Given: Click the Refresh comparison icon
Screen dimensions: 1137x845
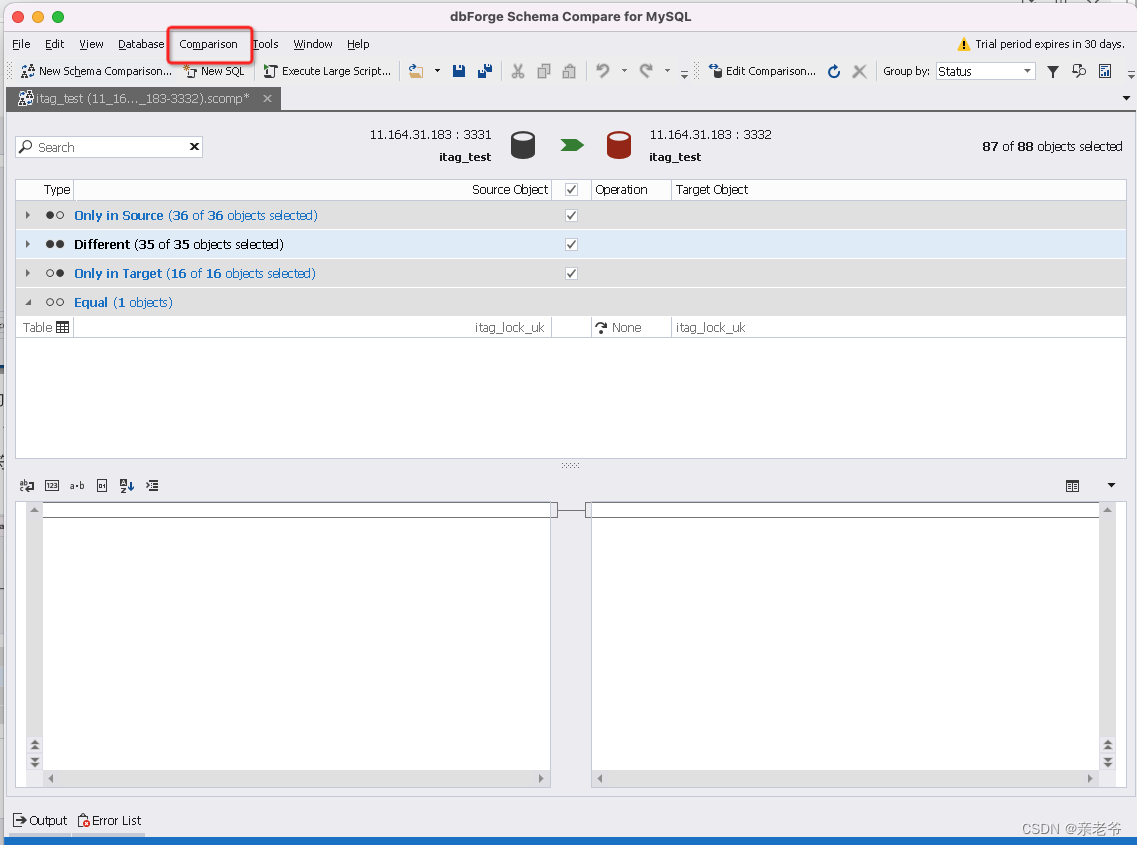Looking at the screenshot, I should [x=834, y=71].
